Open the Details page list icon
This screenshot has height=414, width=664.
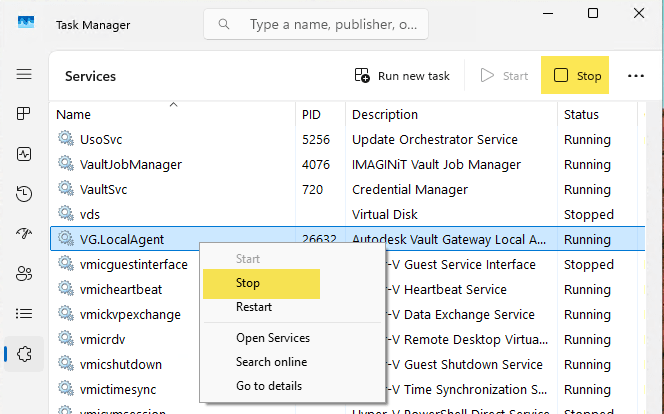(x=24, y=314)
